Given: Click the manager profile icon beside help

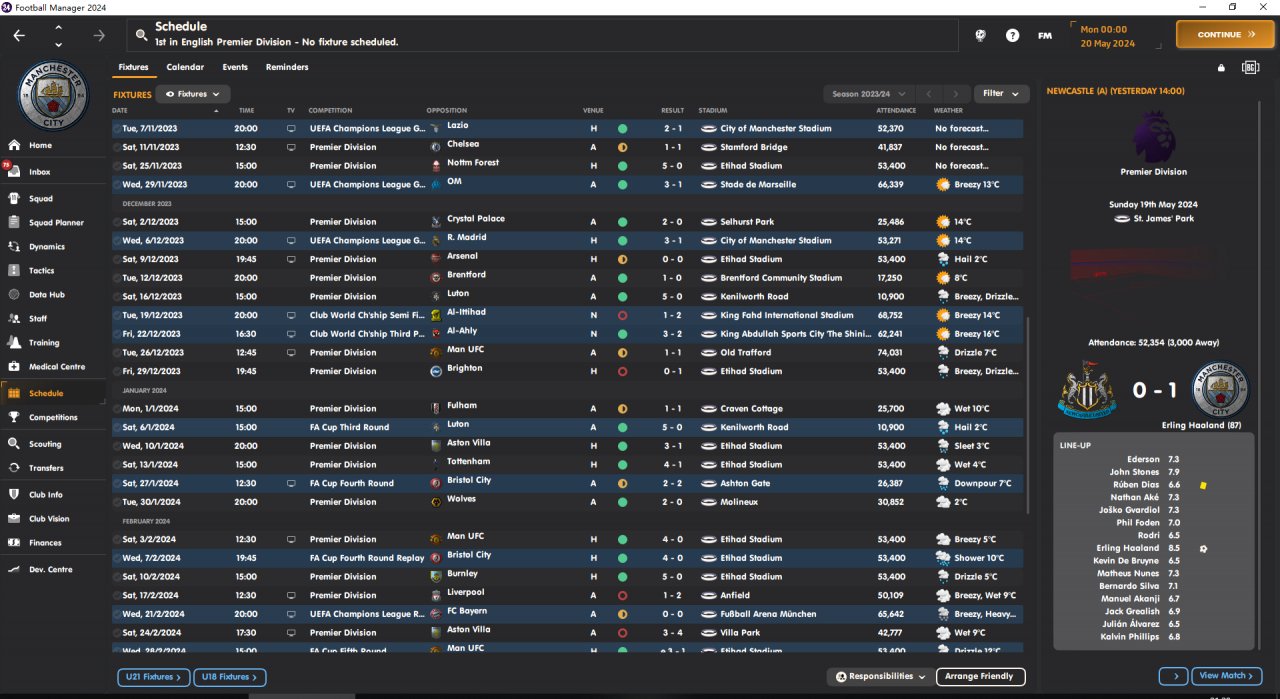Looking at the screenshot, I should [981, 35].
